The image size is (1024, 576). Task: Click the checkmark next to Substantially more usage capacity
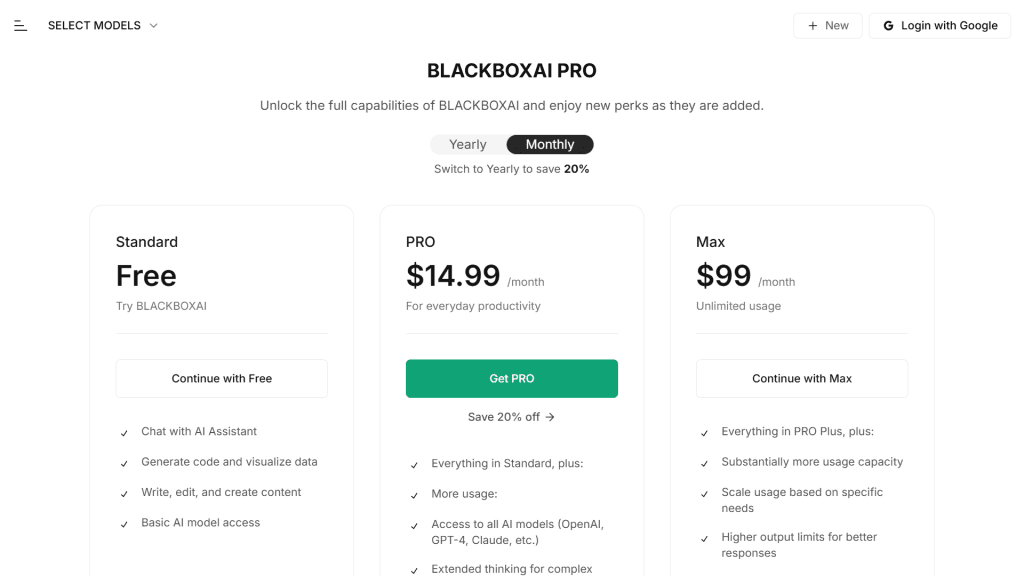point(705,462)
